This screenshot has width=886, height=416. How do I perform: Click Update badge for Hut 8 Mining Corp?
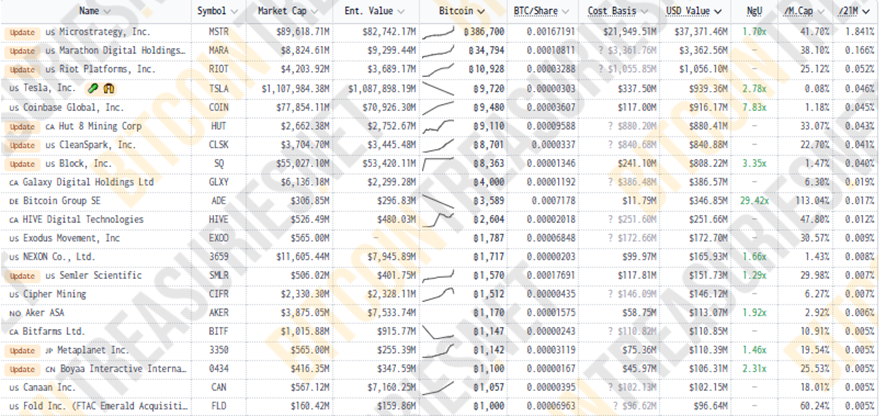click(x=22, y=126)
